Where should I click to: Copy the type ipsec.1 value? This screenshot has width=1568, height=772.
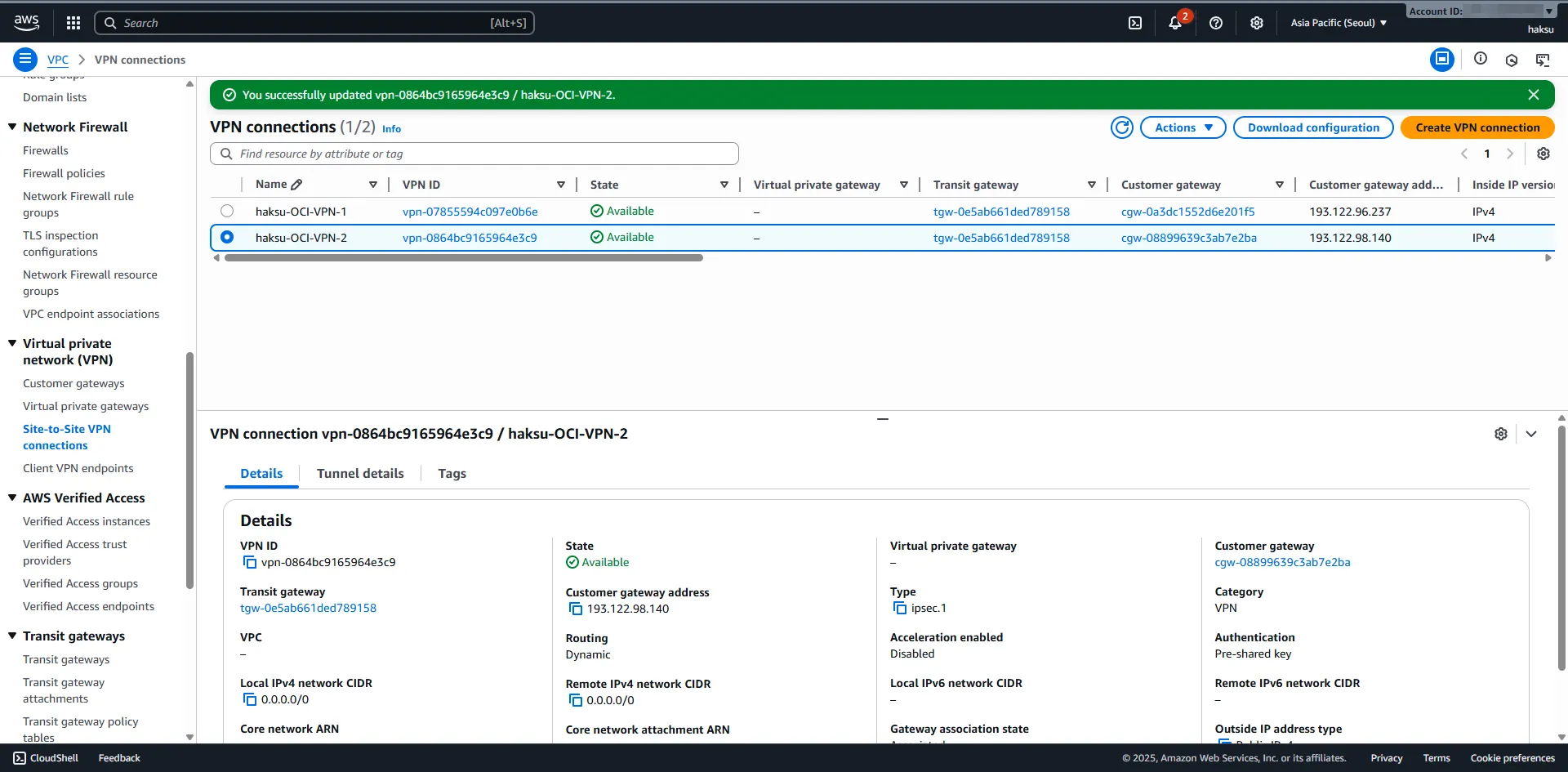tap(900, 608)
